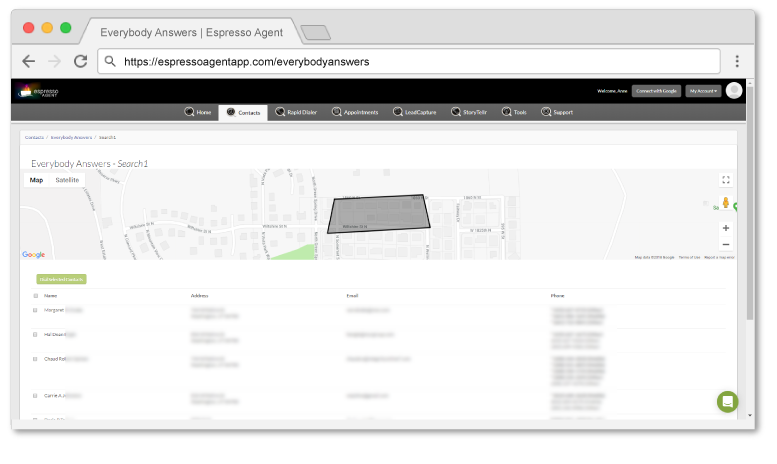Check the box for Hal Dean's row
This screenshot has height=464, width=777.
[x=35, y=335]
